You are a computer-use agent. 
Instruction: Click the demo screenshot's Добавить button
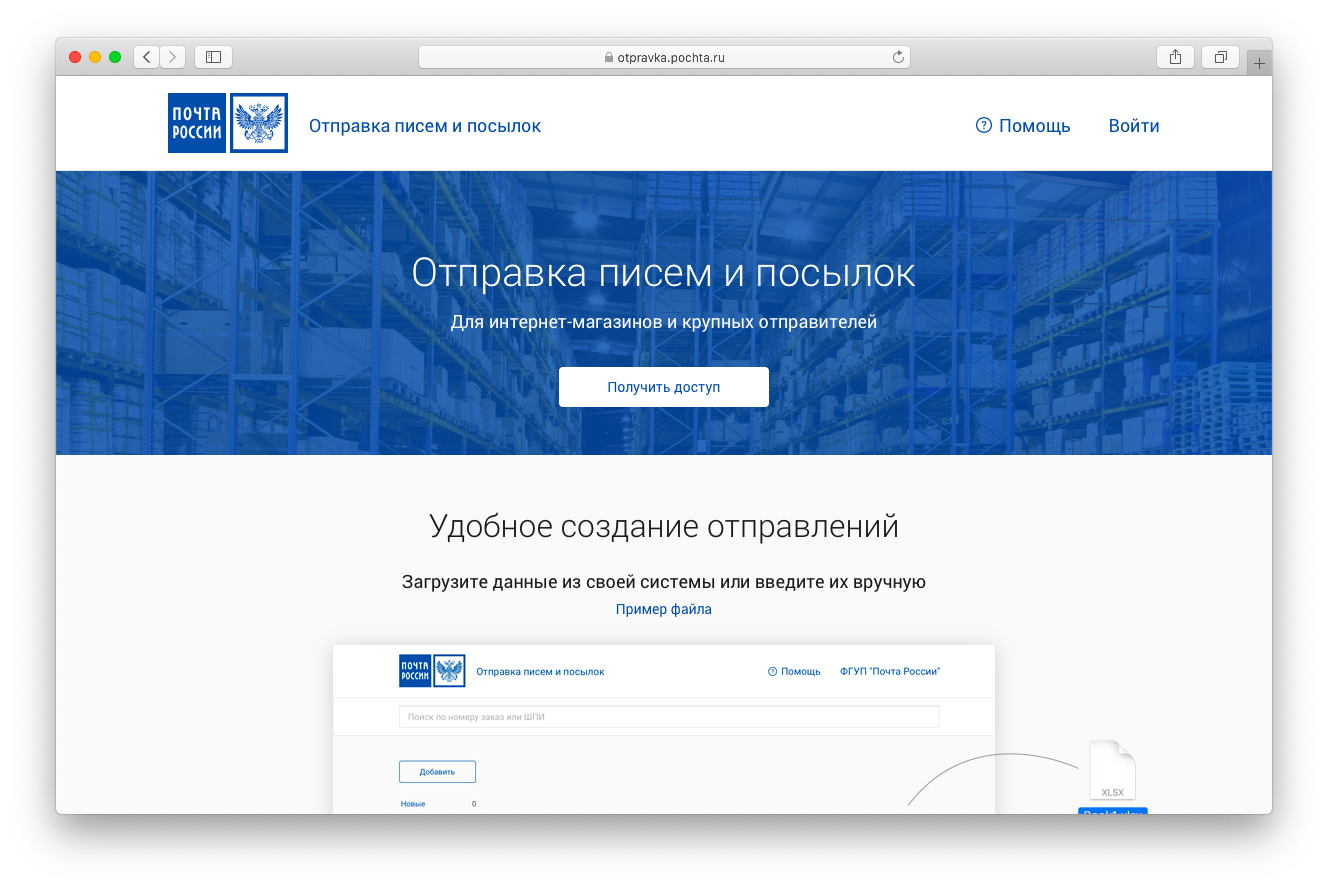tap(437, 772)
